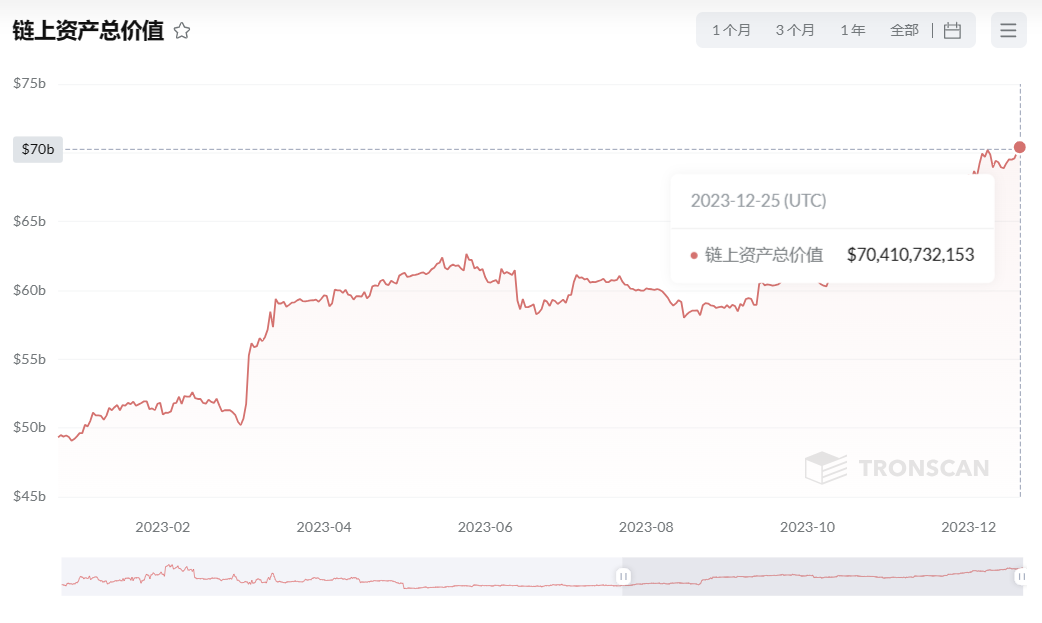This screenshot has width=1042, height=623.
Task: Select the 1个月 time range
Action: [731, 30]
